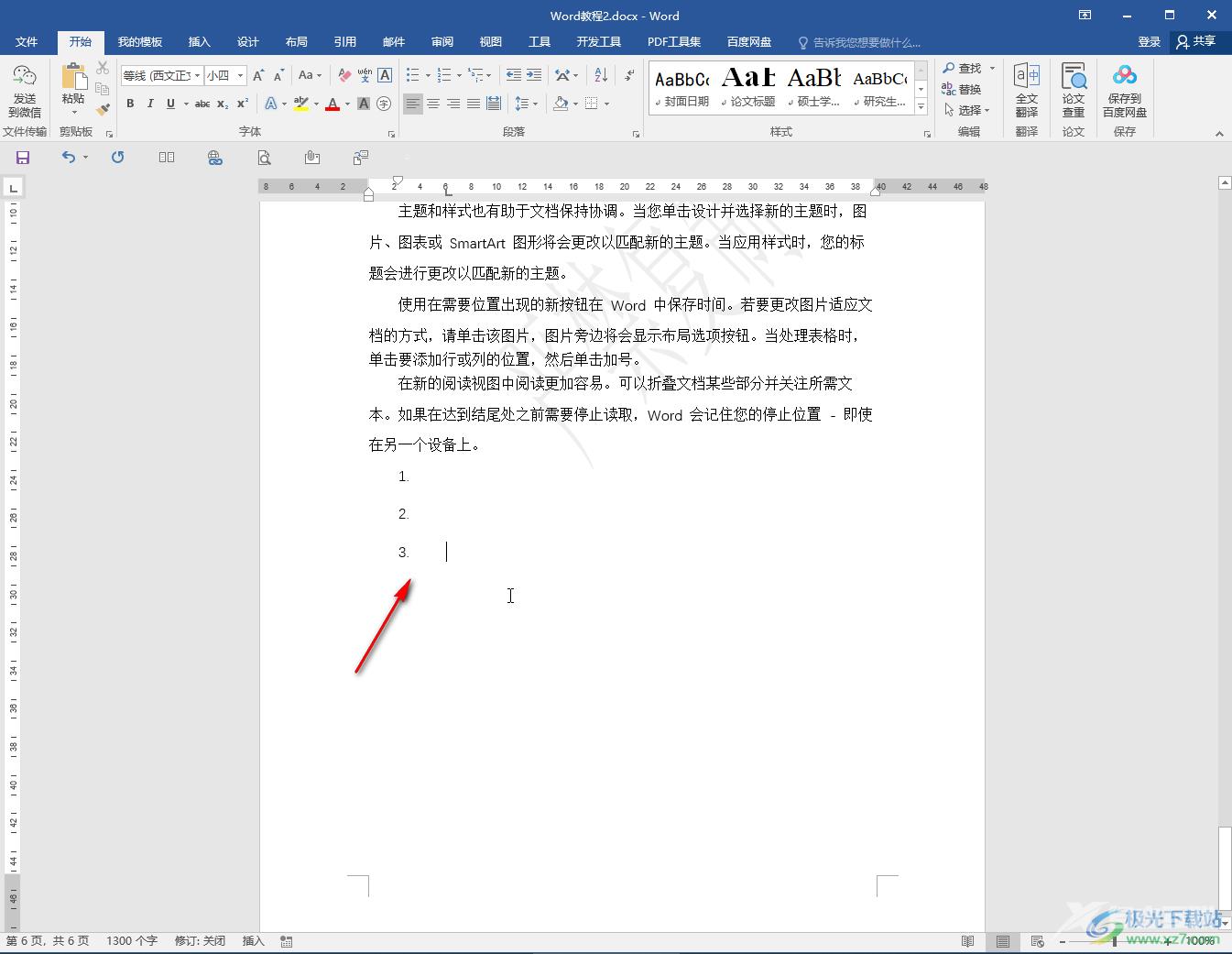
Task: Toggle Italic formatting
Action: point(150,104)
